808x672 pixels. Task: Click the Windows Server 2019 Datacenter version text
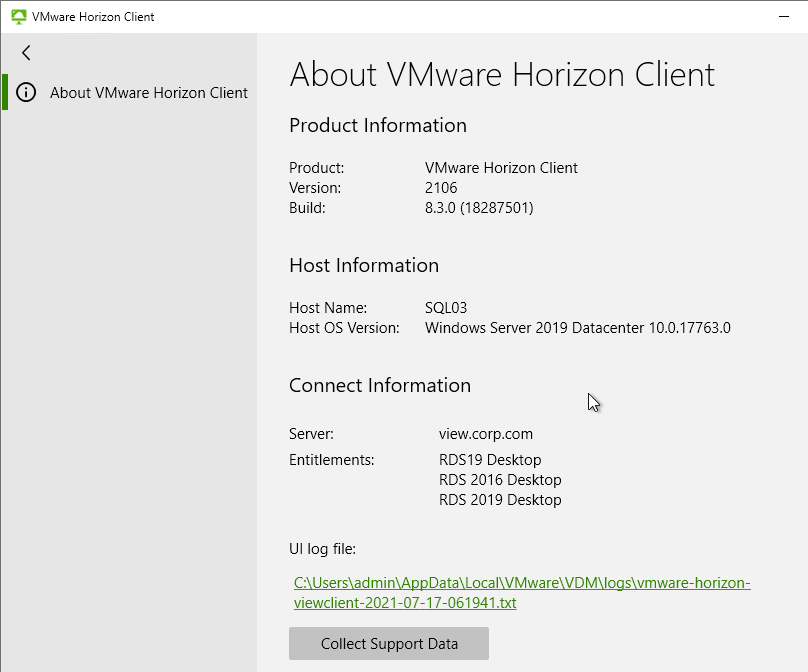pyautogui.click(x=578, y=328)
